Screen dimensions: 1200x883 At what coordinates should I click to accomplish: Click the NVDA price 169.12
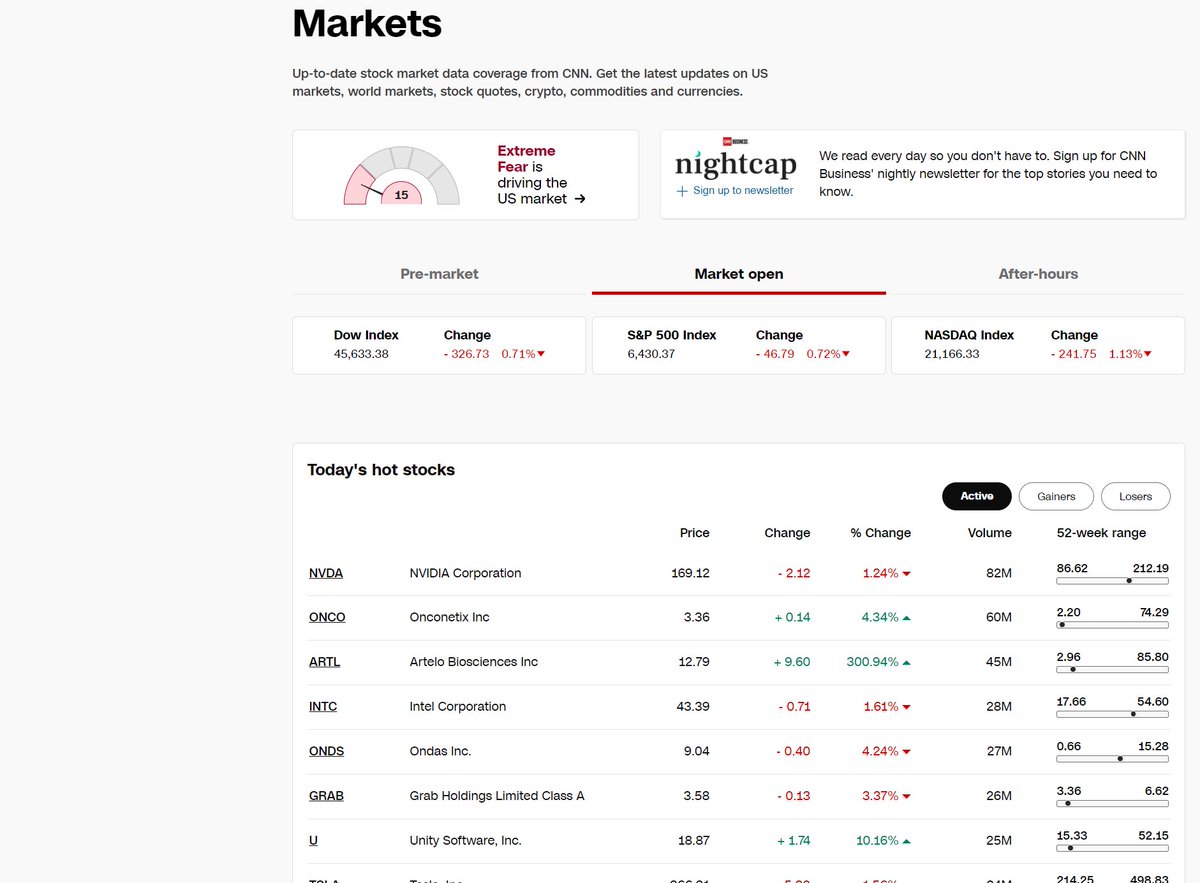click(691, 573)
